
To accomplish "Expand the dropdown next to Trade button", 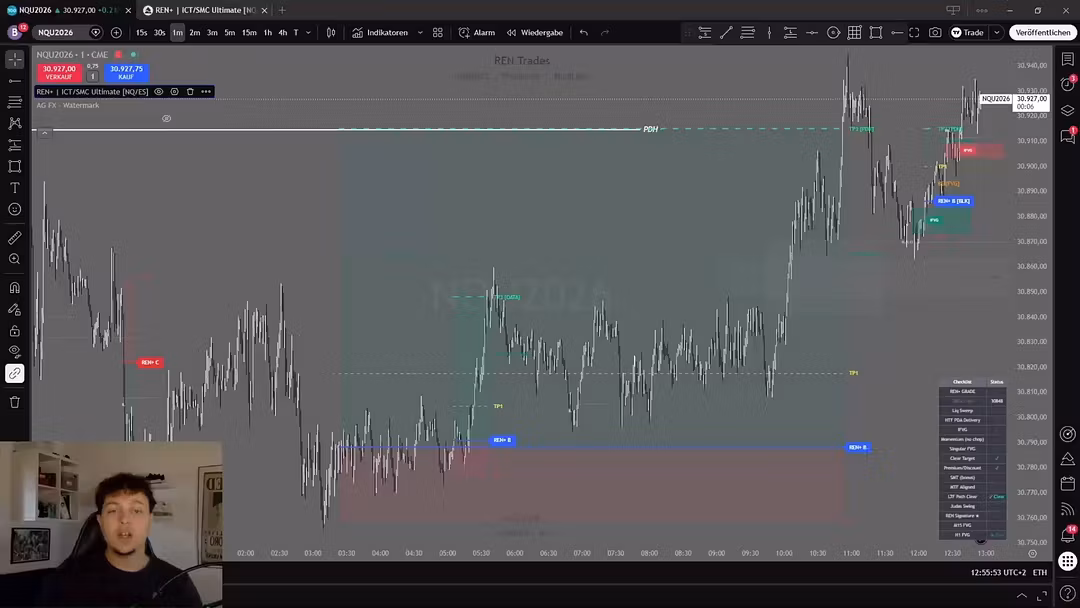I will coord(996,32).
